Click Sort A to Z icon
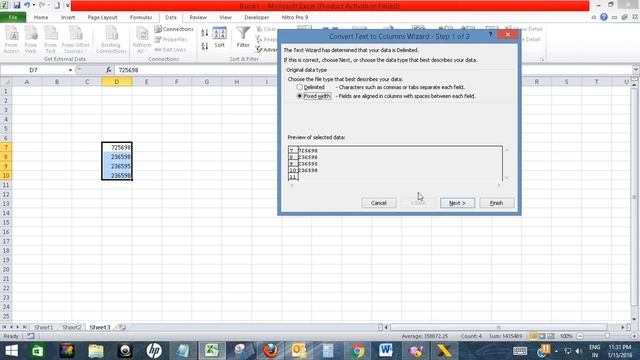The height and width of the screenshot is (360, 640). [204, 33]
